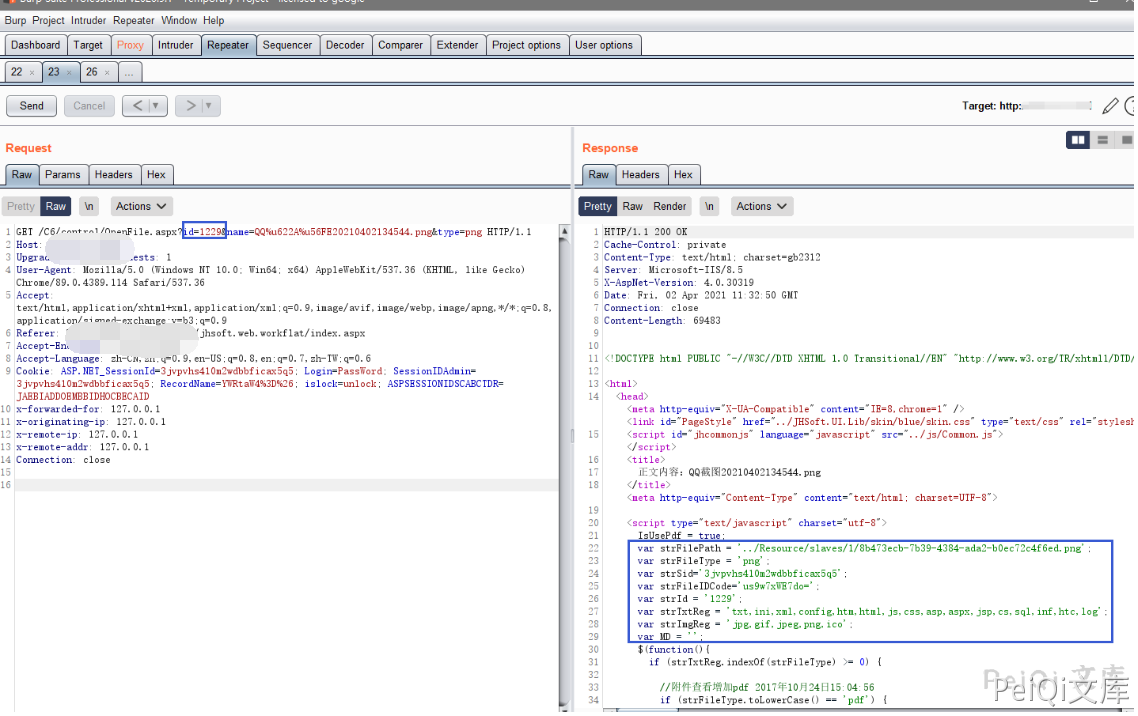Image resolution: width=1138 pixels, height=716 pixels.
Task: Toggle newline display in Response panel
Action: [709, 206]
